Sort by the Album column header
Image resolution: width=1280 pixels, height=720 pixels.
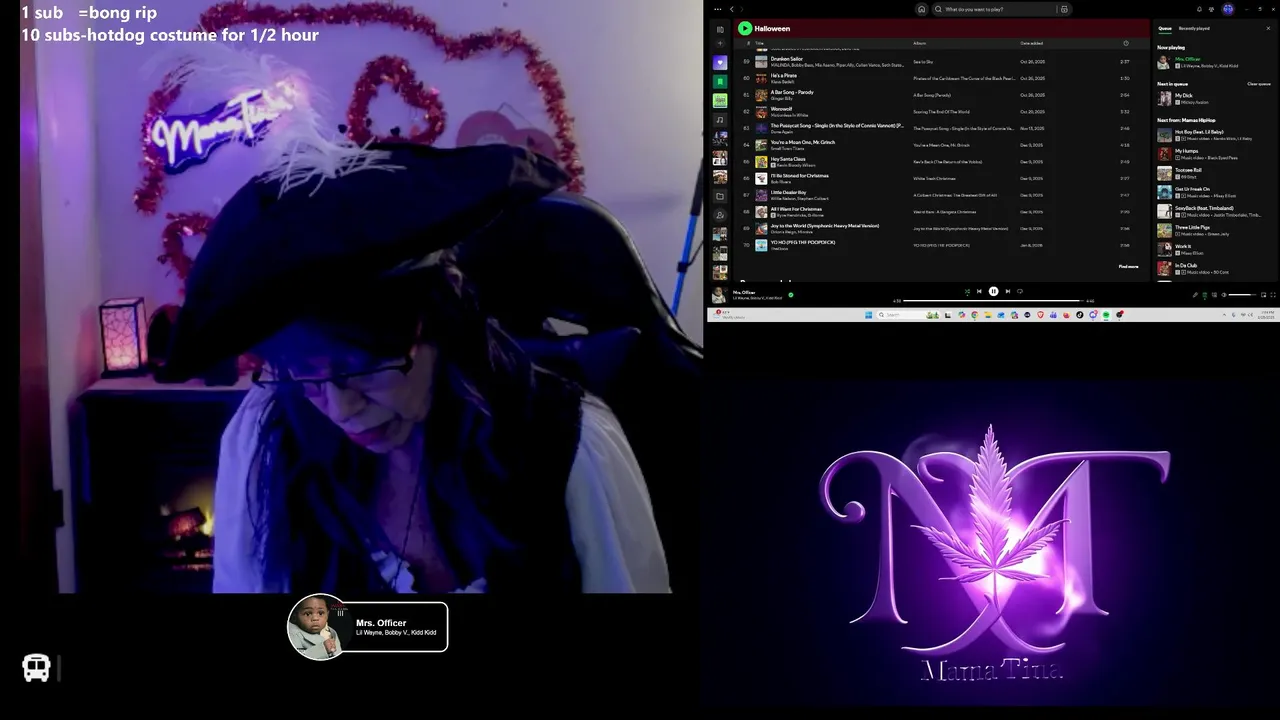919,43
